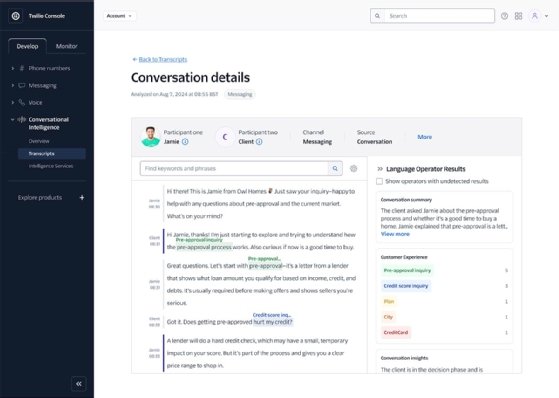Click Source Conversation value
This screenshot has height=398, width=559.
374,142
